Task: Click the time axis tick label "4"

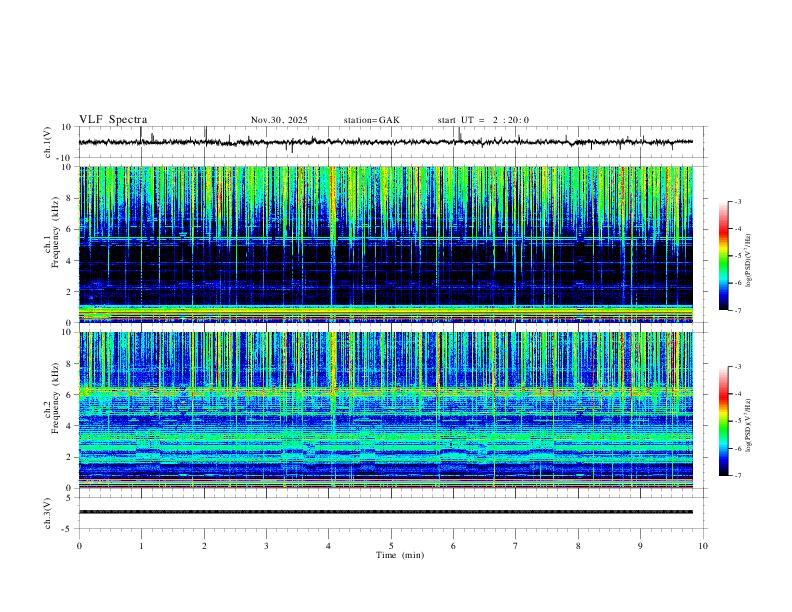Action: (x=328, y=546)
